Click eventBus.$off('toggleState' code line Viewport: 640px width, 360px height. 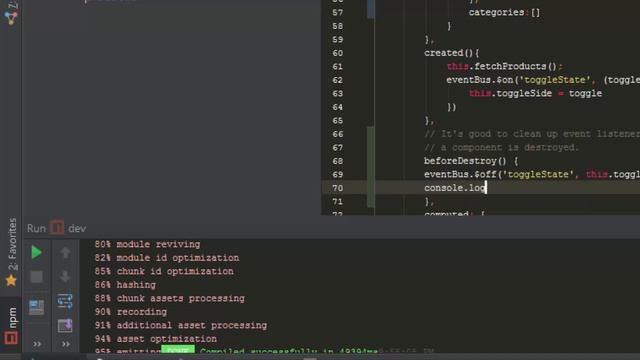coord(532,175)
